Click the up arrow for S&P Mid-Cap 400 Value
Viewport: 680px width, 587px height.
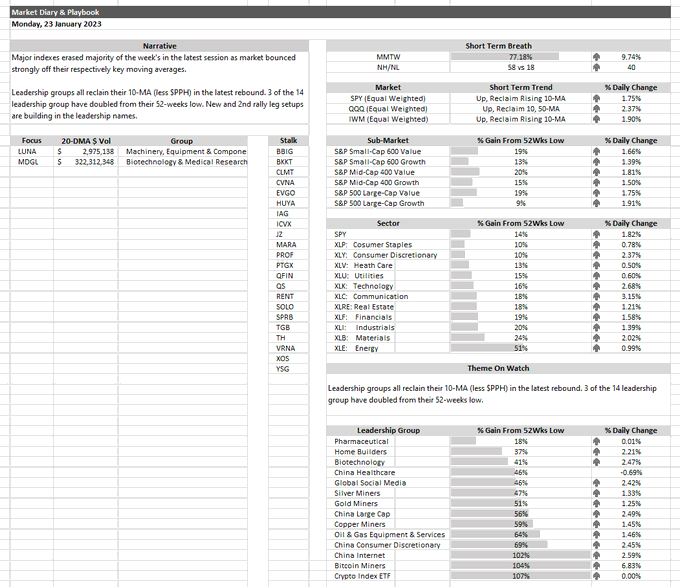pos(596,172)
